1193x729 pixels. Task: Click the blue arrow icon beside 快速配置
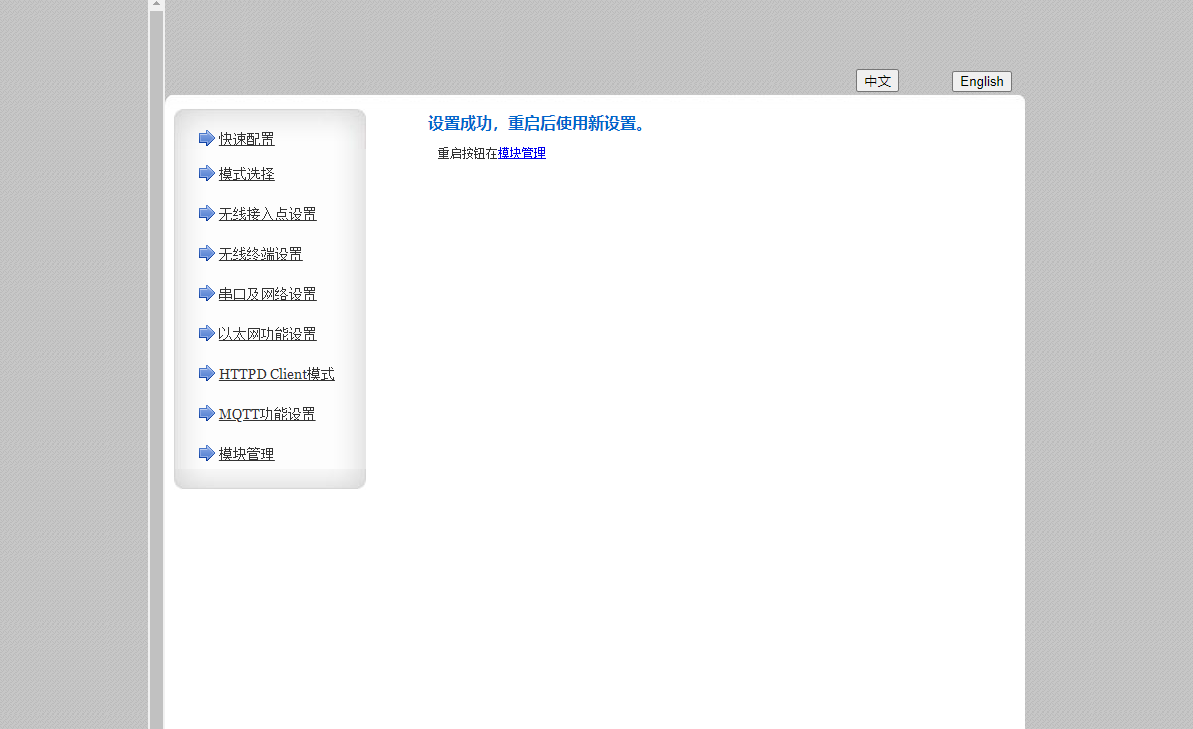207,138
